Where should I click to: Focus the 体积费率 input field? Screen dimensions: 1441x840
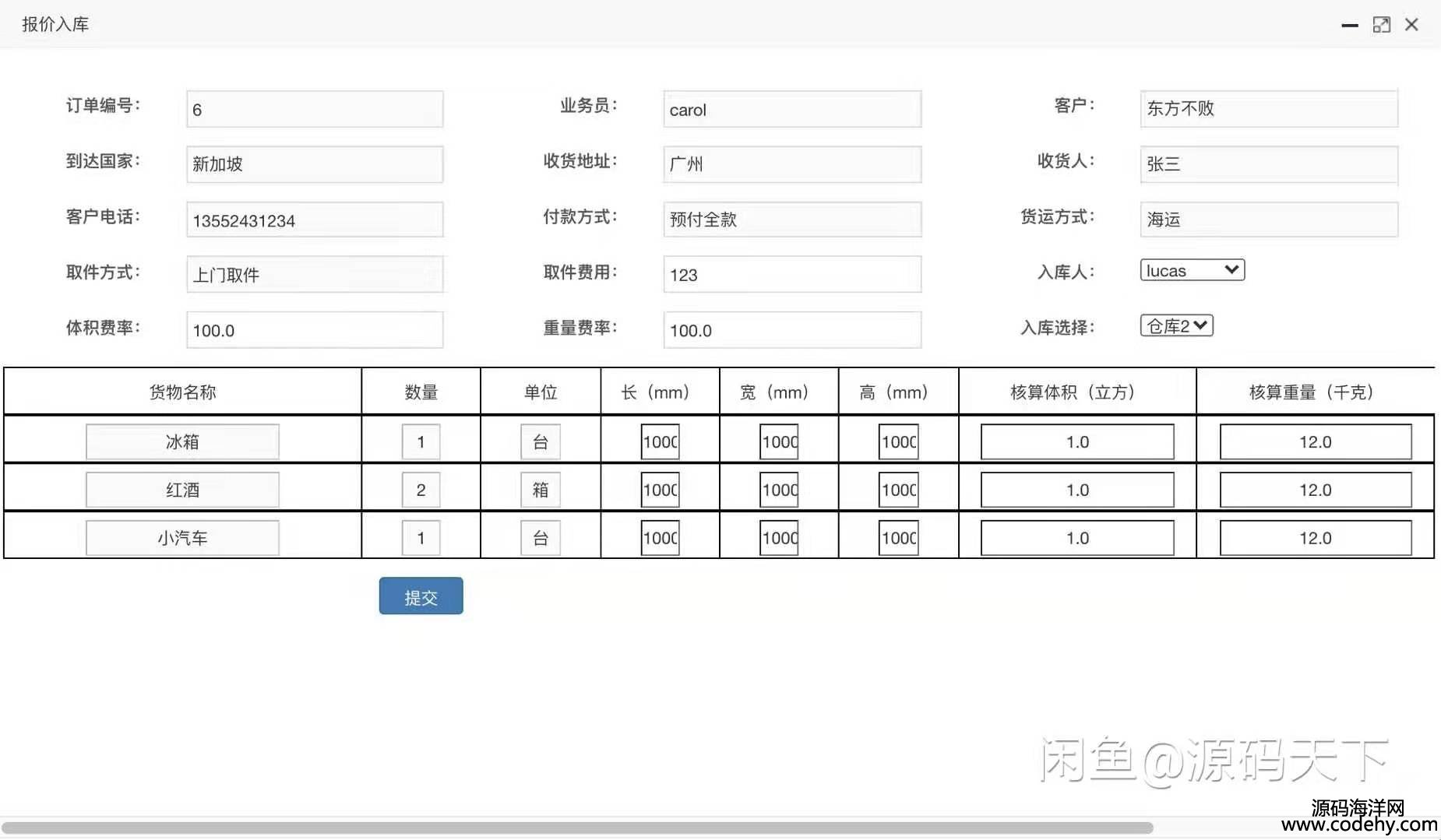[315, 331]
